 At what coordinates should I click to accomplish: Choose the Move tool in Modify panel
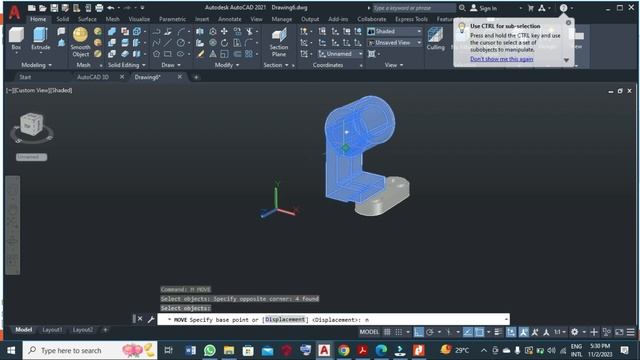click(224, 31)
